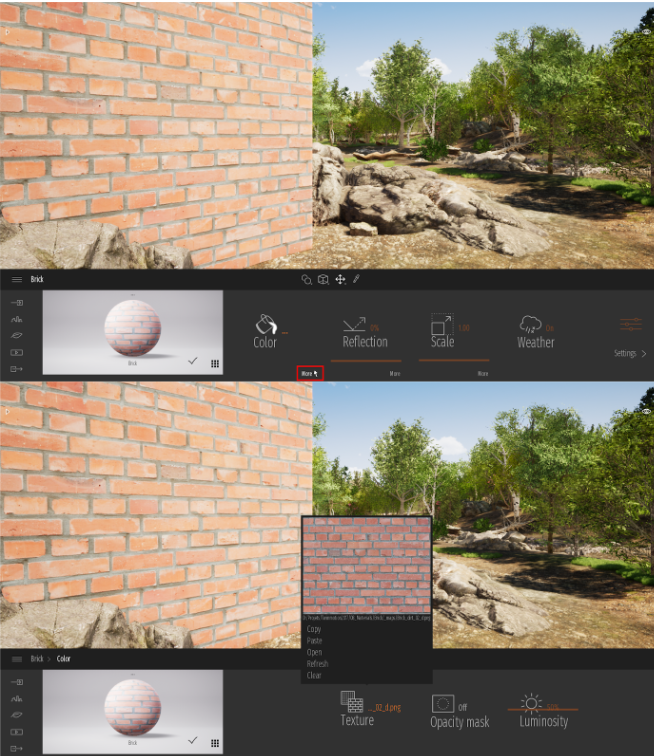Open the Weather cloud icon setting
Image resolution: width=654 pixels, height=756 pixels.
pyautogui.click(x=529, y=324)
